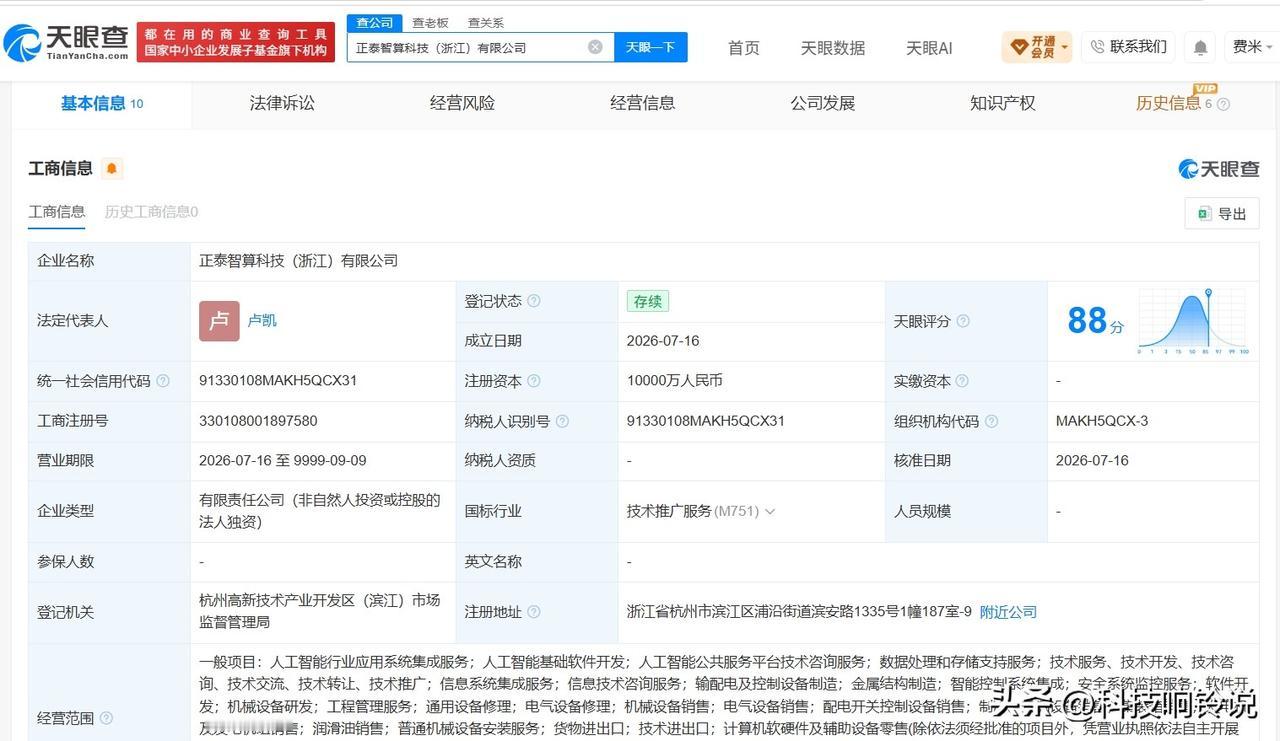Open notifications via the bell icon
1280x741 pixels.
(x=1200, y=47)
